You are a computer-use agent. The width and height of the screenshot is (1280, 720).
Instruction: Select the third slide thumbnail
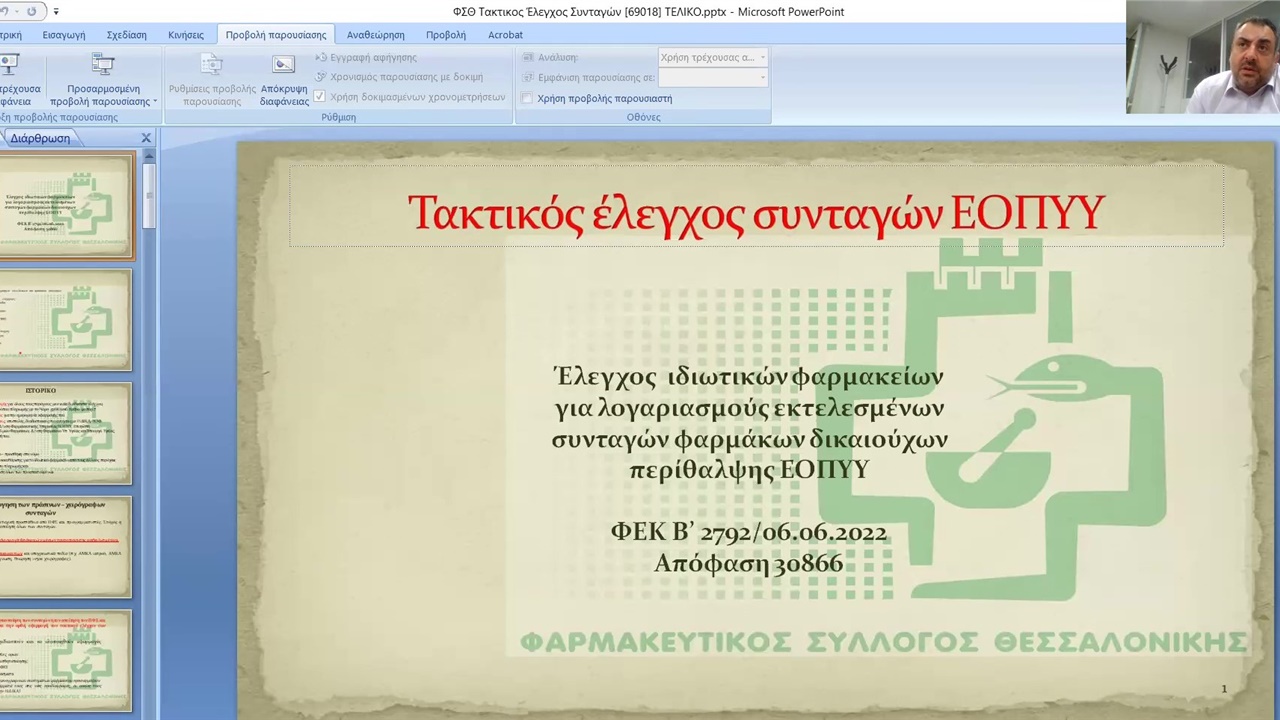click(65, 432)
